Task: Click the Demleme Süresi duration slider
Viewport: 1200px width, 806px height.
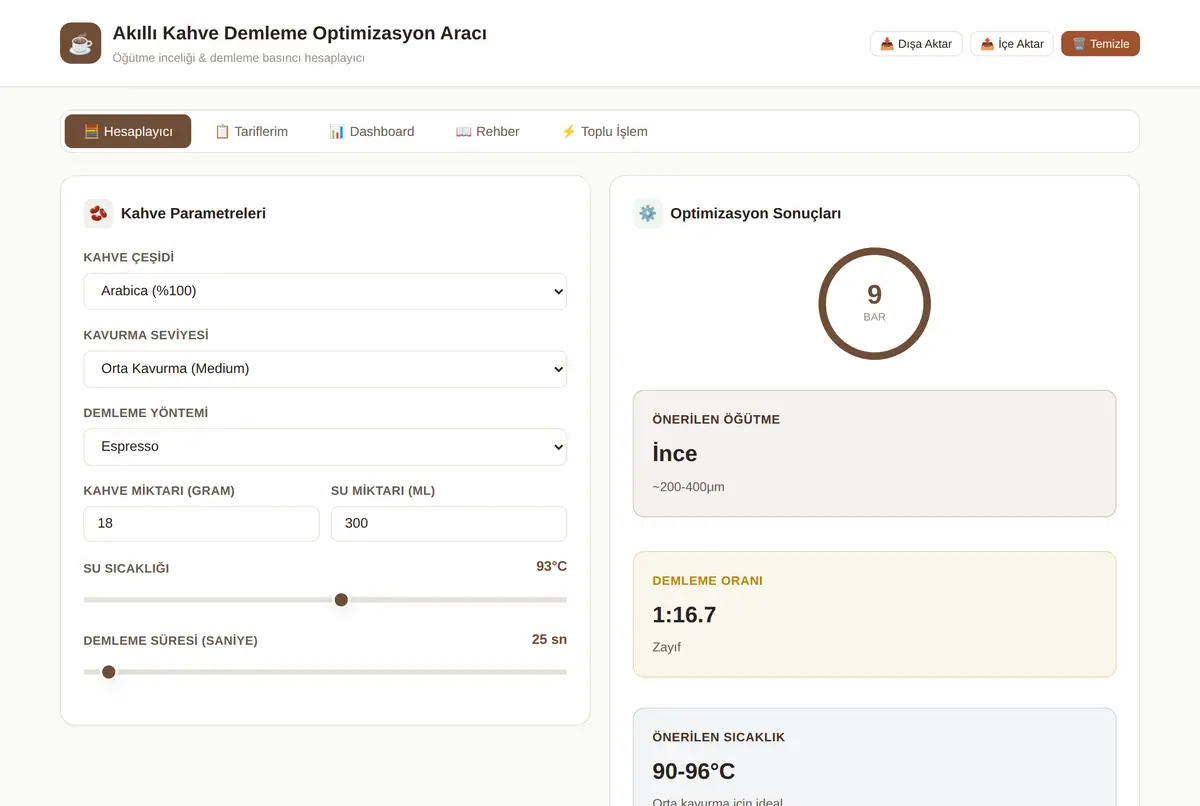Action: (325, 672)
